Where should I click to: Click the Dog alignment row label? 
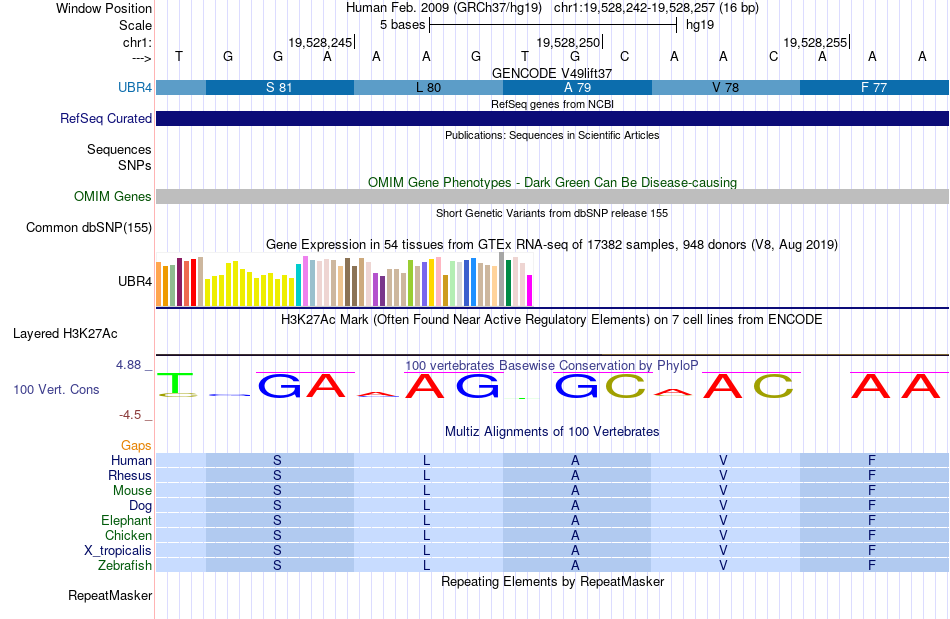point(140,506)
